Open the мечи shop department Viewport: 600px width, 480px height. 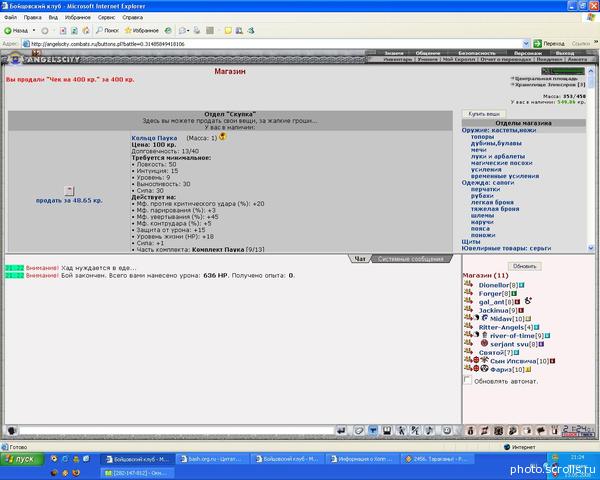478,150
